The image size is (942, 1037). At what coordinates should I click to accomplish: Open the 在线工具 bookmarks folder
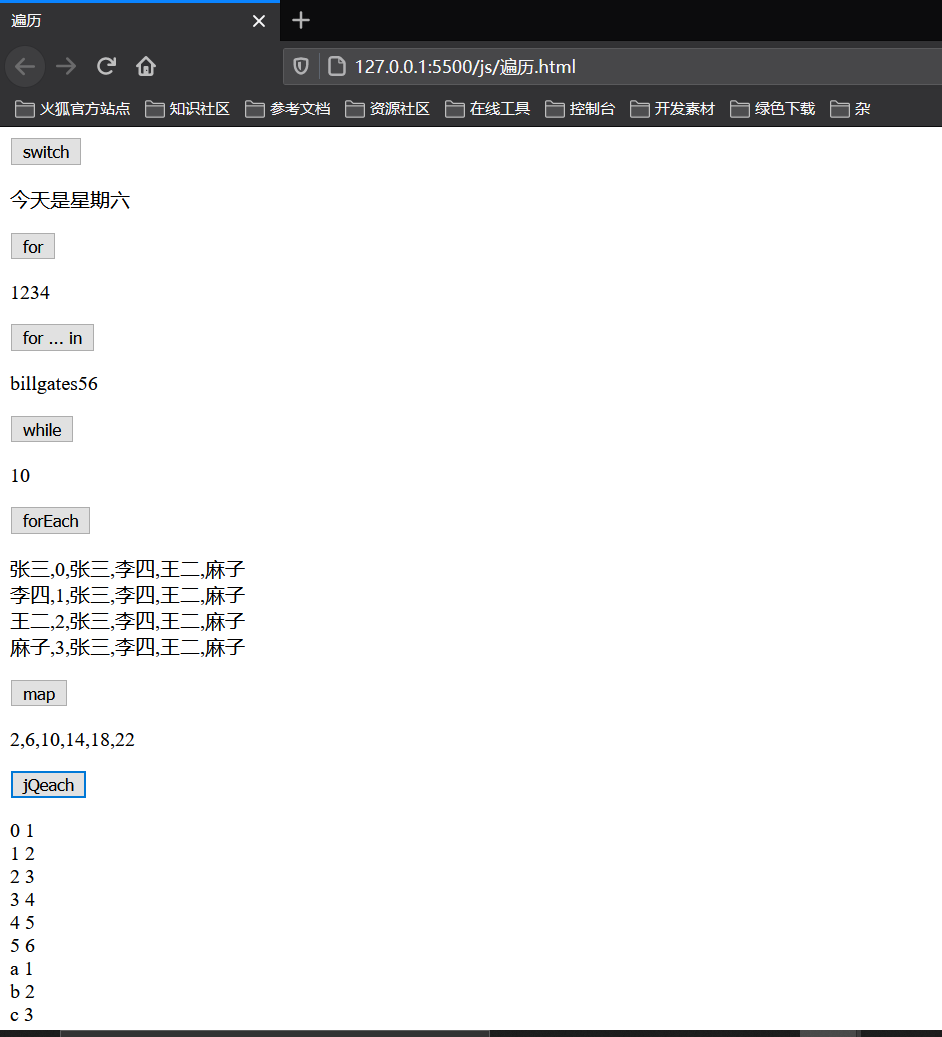(486, 108)
